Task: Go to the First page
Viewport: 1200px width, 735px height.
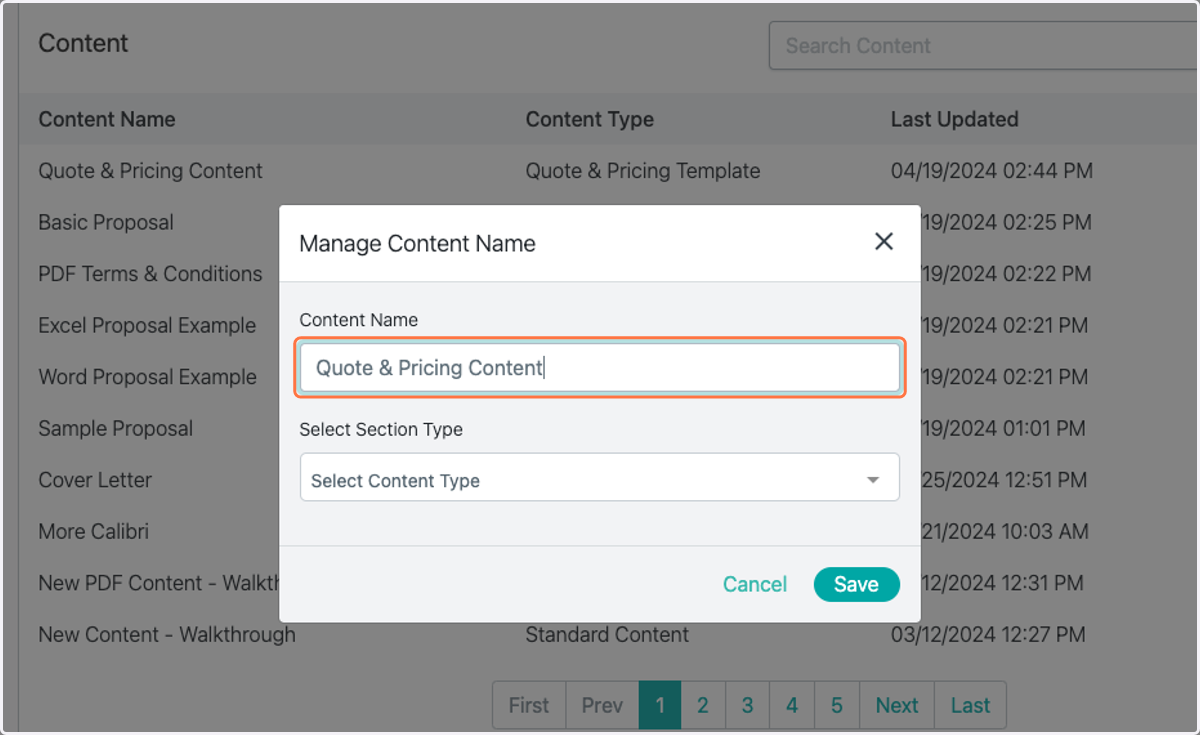Action: point(529,705)
